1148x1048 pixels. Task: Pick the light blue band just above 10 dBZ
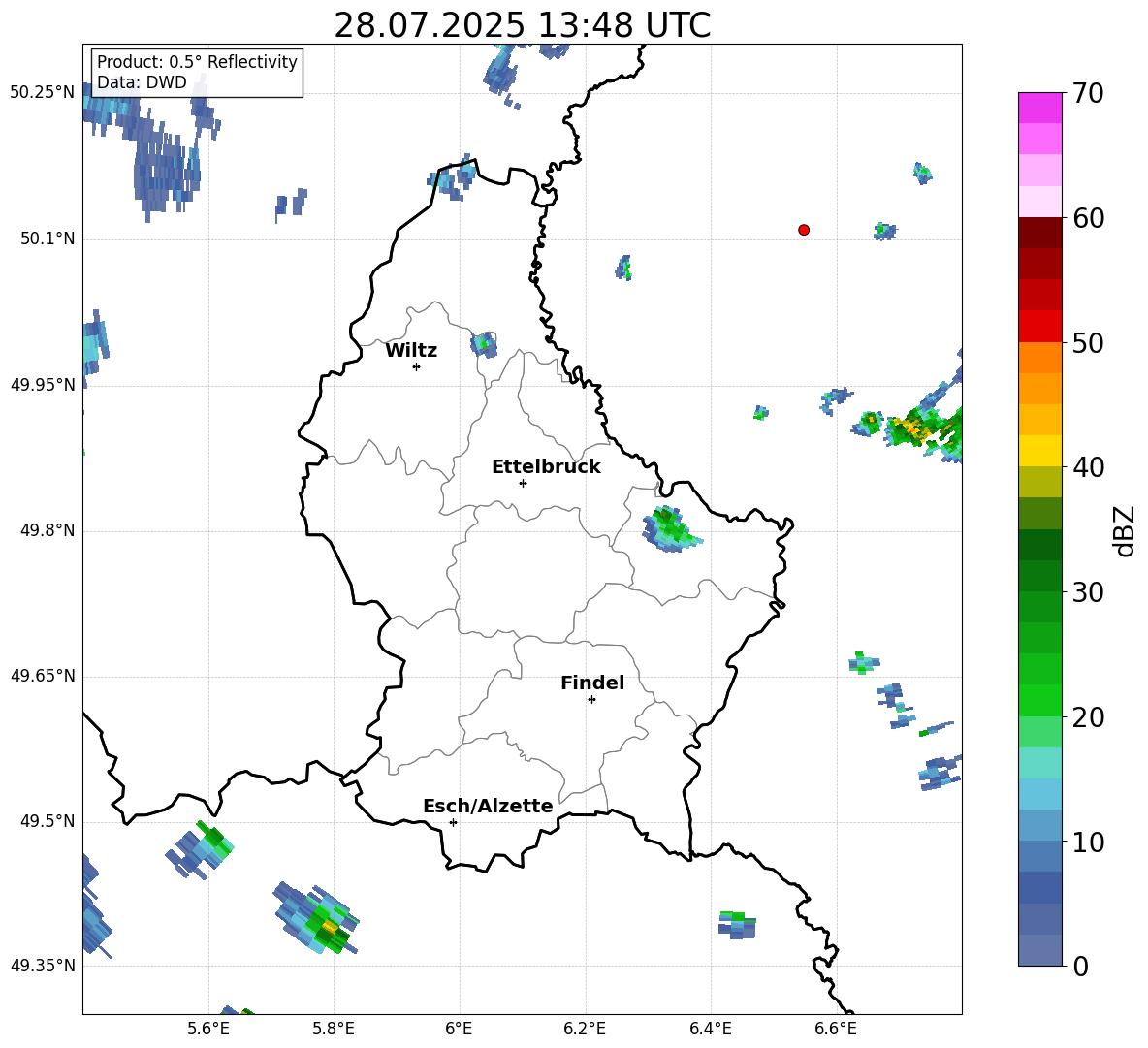pos(1039,826)
